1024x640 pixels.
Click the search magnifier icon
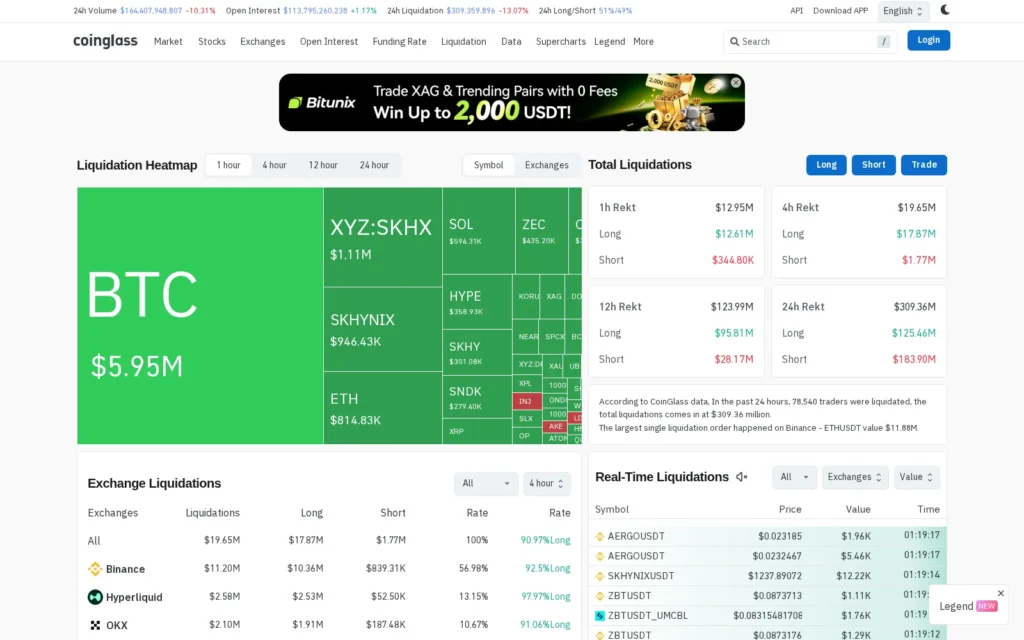[734, 41]
